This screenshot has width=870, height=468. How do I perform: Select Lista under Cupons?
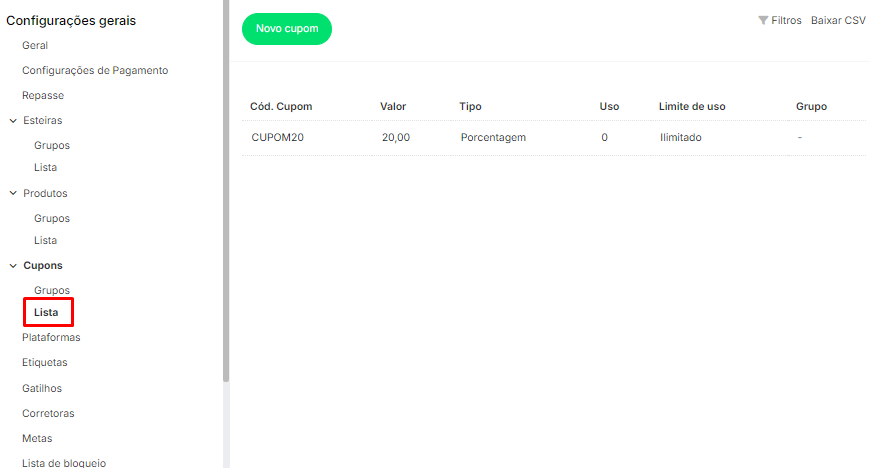click(x=46, y=313)
